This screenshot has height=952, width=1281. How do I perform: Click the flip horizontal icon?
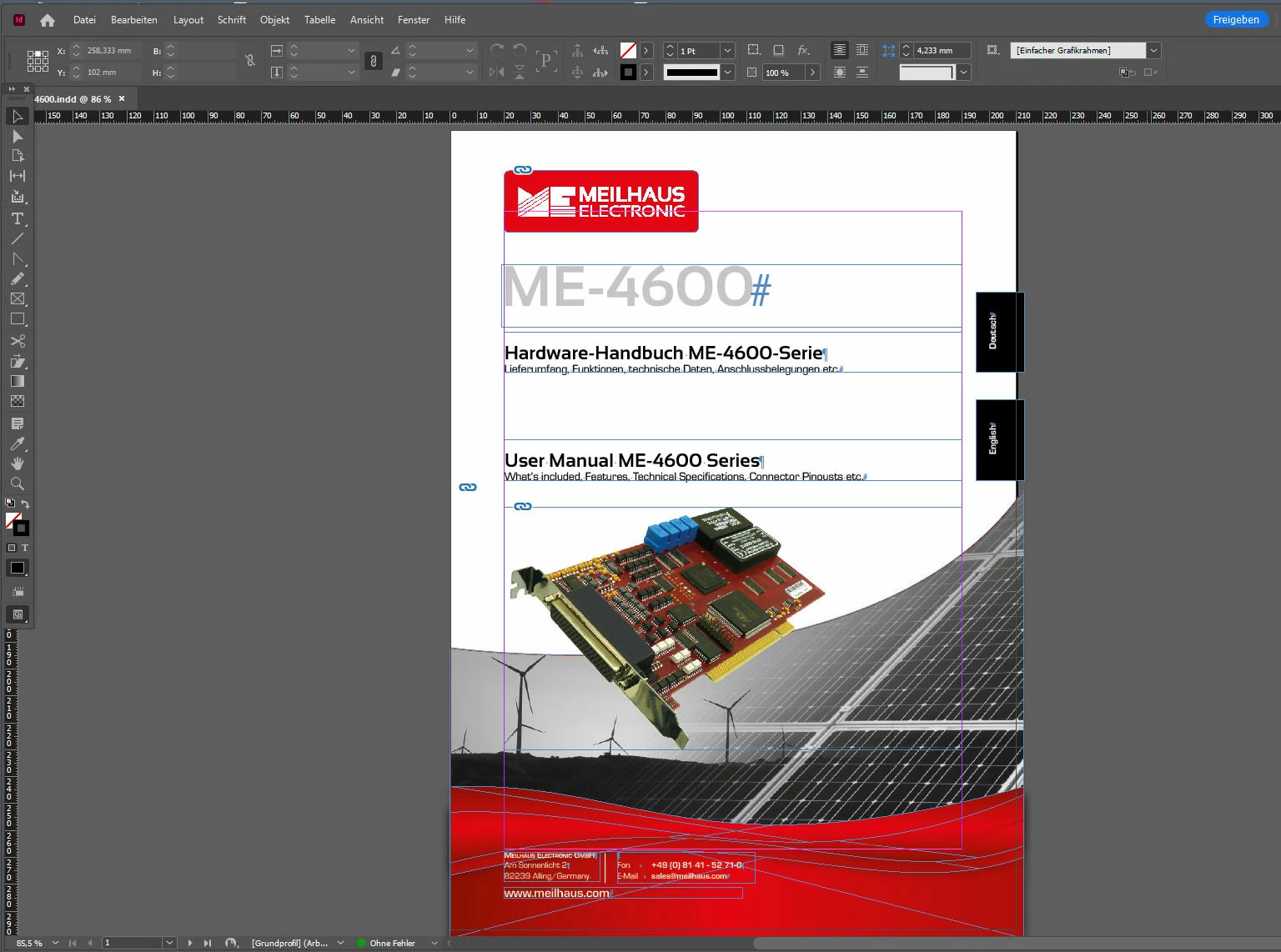click(497, 73)
